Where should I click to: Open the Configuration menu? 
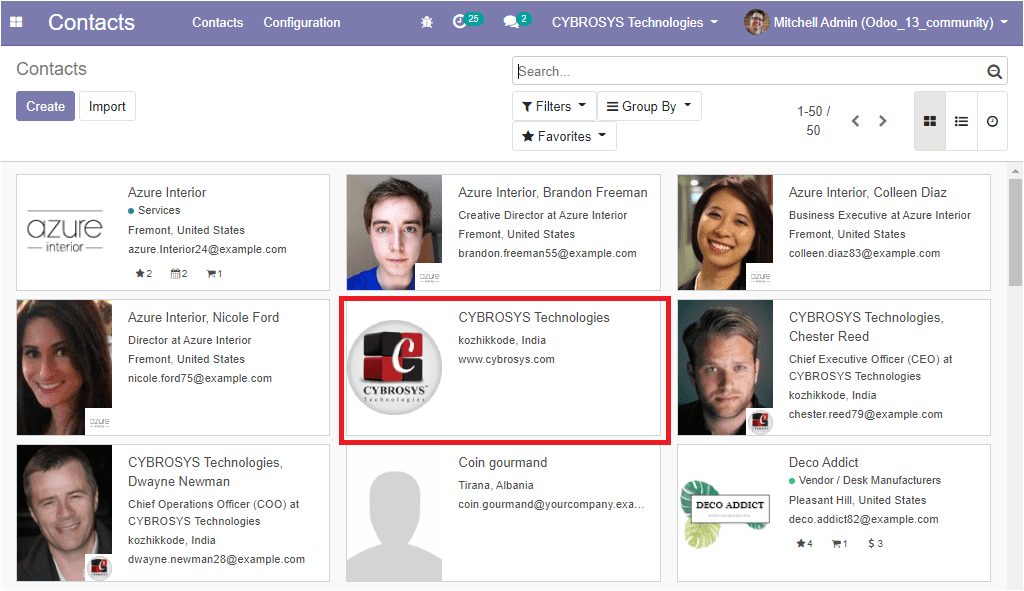coord(302,22)
